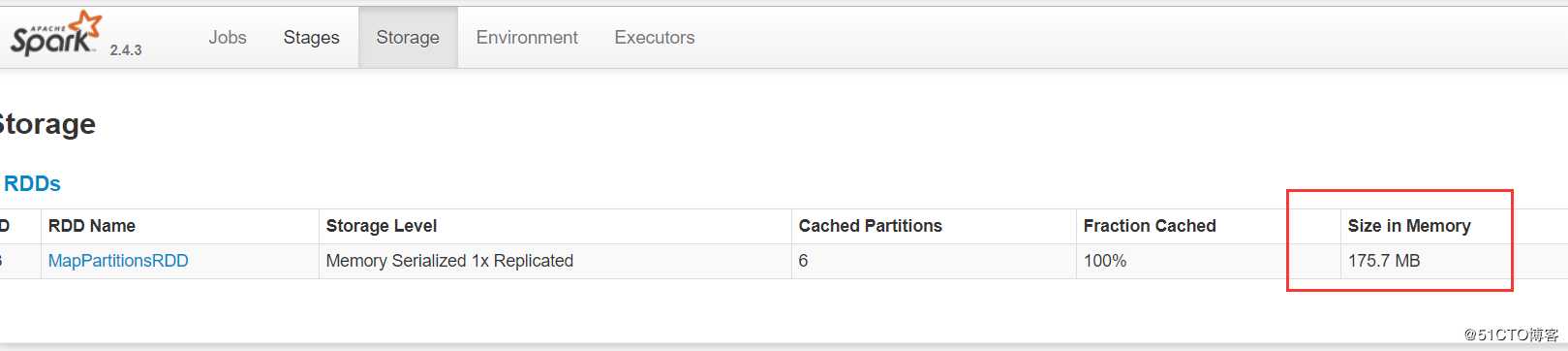Collapse the RDDs section heading

pyautogui.click(x=31, y=183)
